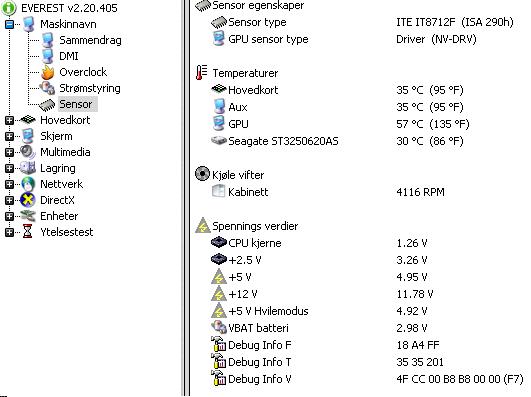Click the Ytelsestest hourglass icon
531x397 pixels.
click(28, 232)
